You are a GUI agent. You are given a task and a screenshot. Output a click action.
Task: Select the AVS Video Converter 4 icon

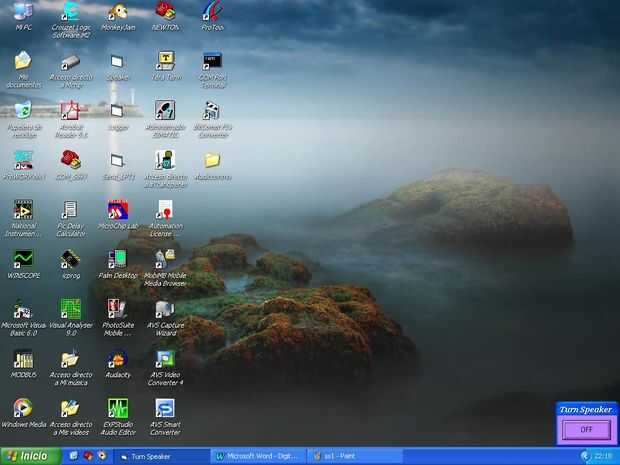click(165, 368)
